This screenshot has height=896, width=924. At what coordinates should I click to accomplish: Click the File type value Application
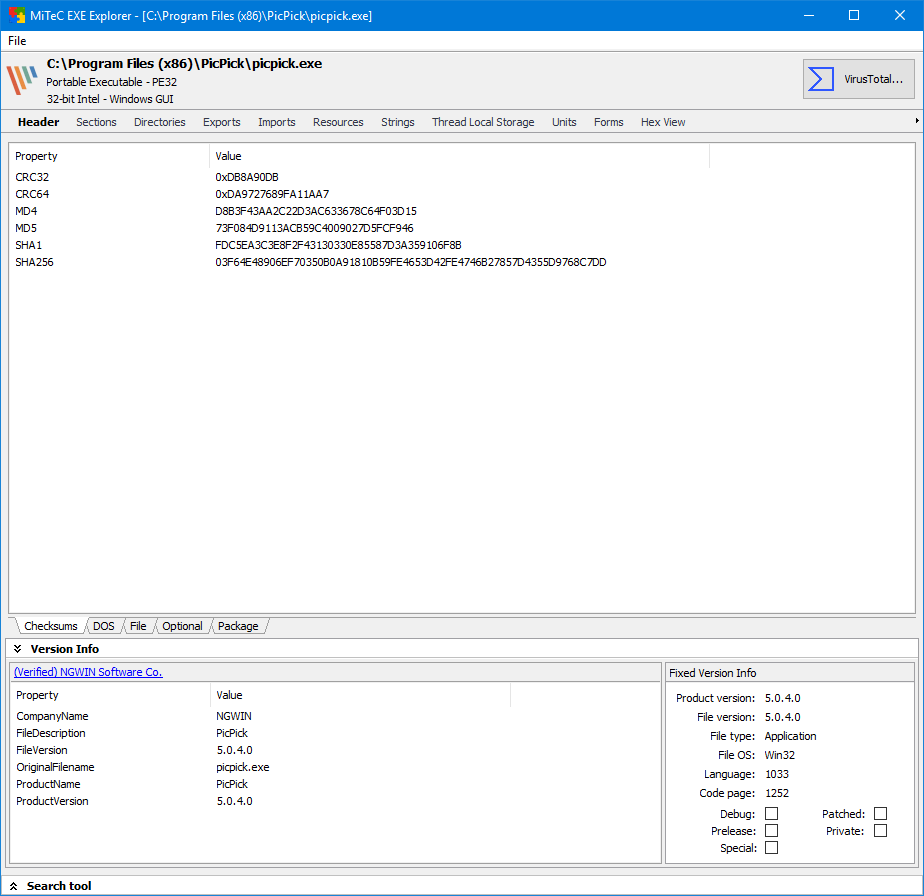790,736
